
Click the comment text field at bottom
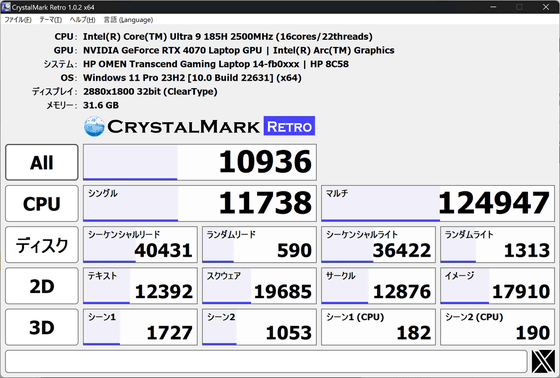click(x=266, y=361)
